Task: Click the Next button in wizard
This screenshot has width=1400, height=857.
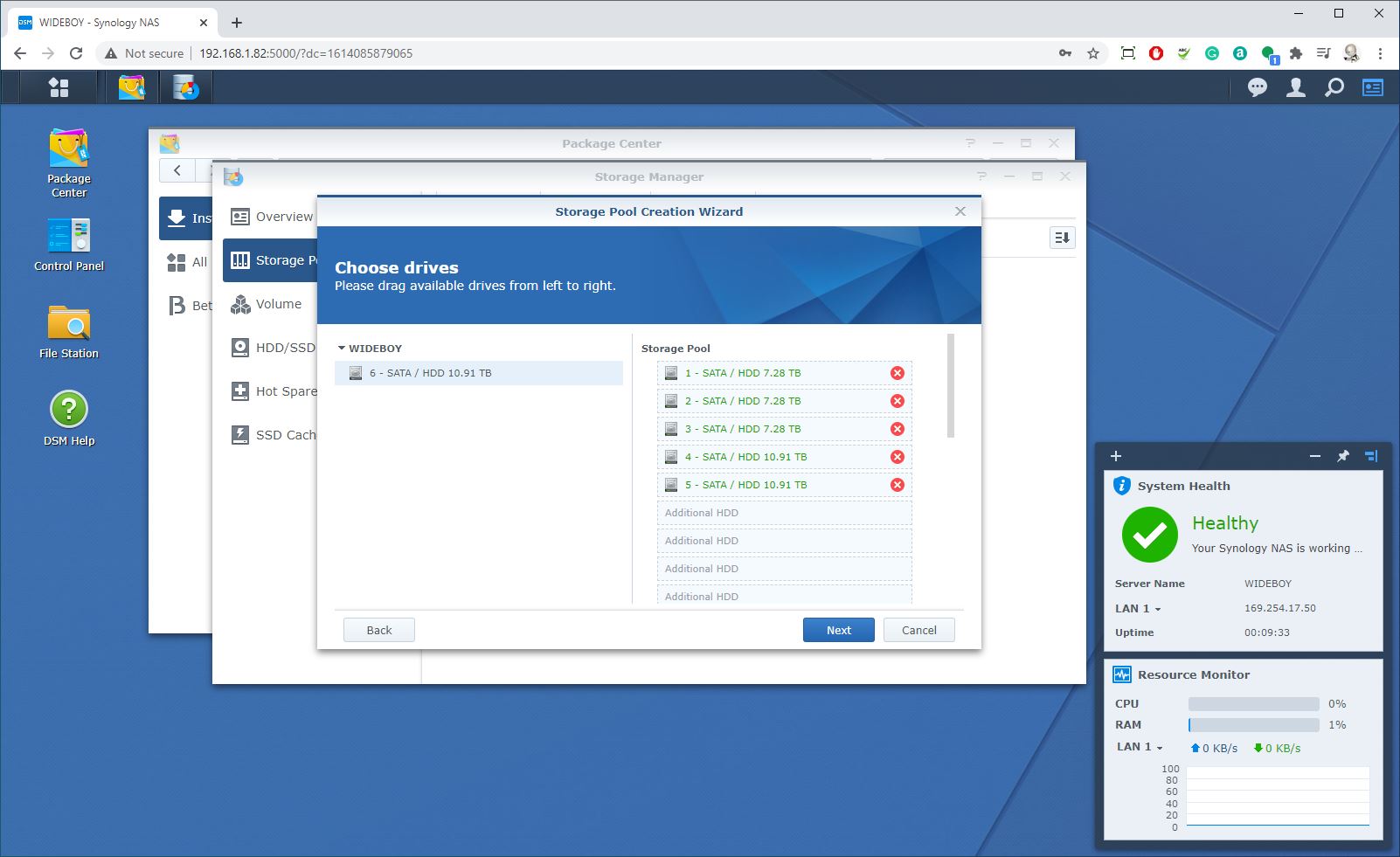Action: click(x=839, y=630)
